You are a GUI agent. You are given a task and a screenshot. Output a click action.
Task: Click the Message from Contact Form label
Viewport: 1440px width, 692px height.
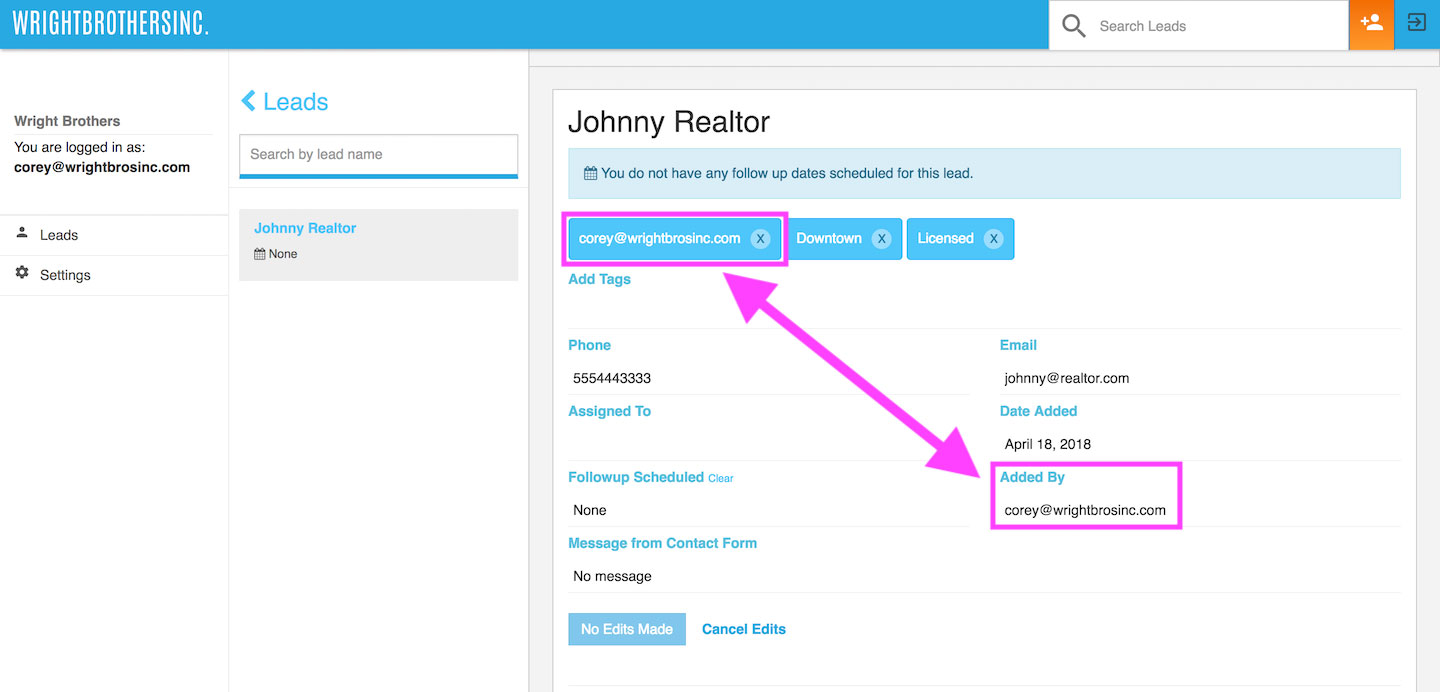tap(662, 543)
